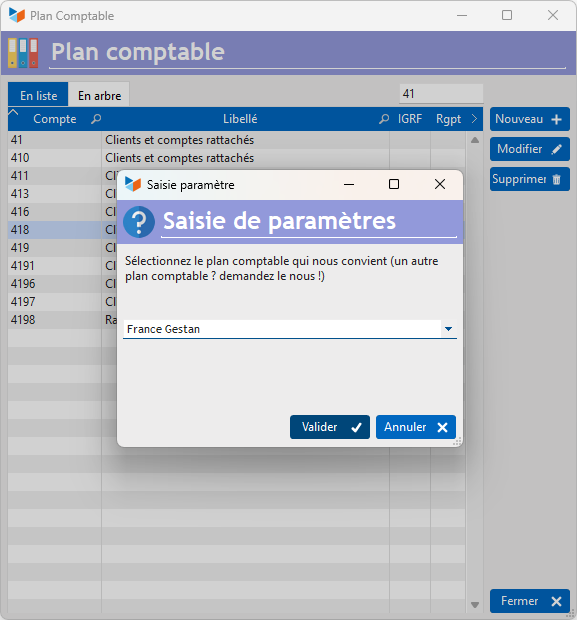Click the app logo in Plan Comptable title bar
The width and height of the screenshot is (577, 620).
click(17, 15)
